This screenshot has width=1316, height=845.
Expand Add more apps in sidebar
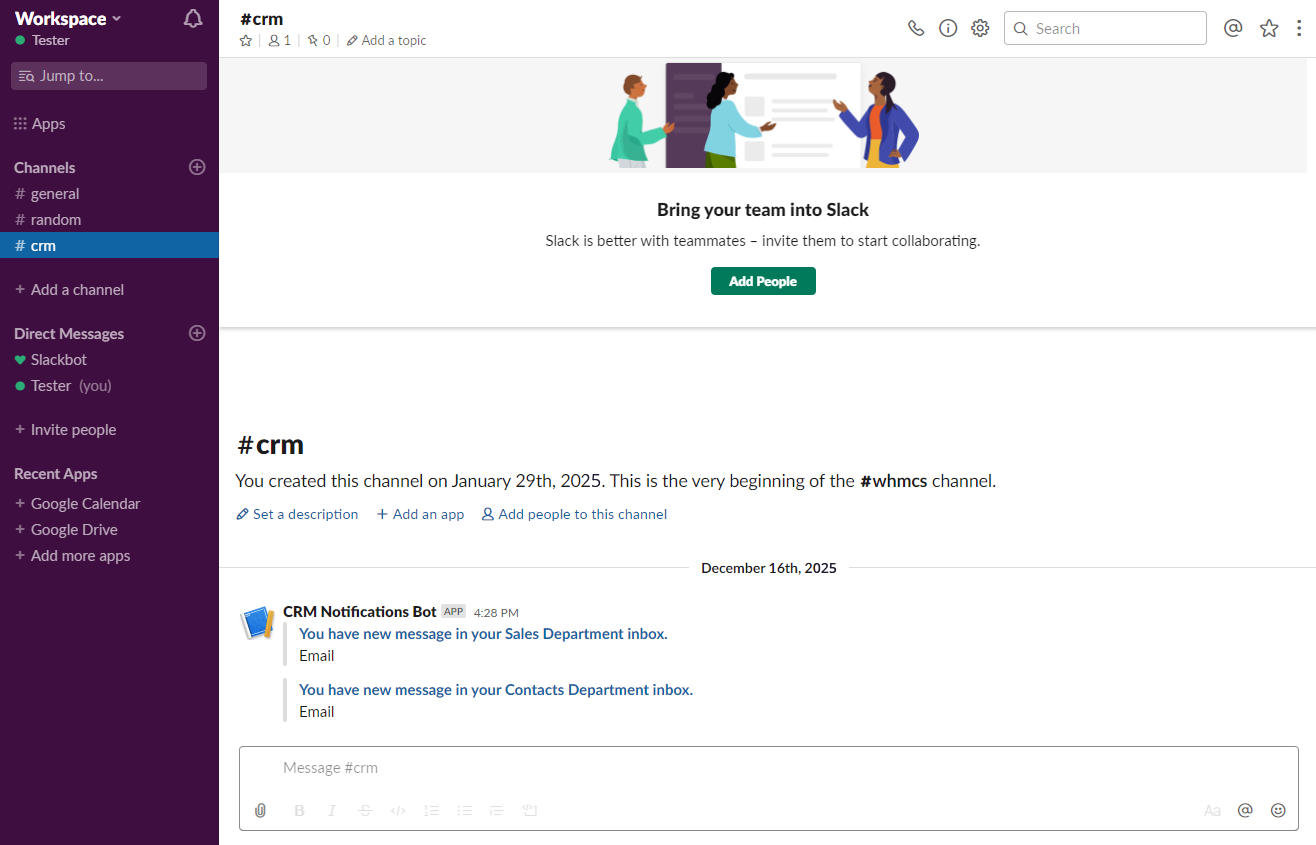click(x=80, y=556)
